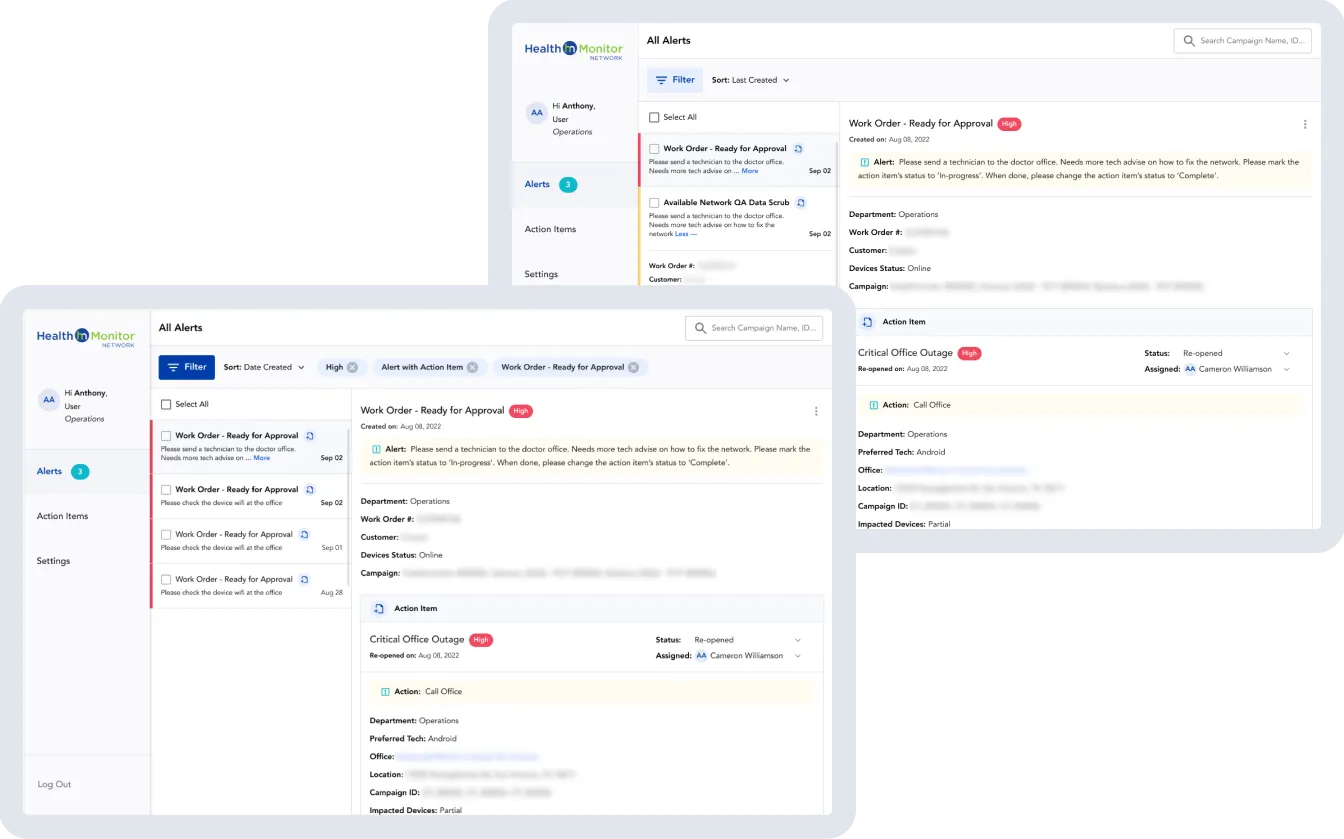Open the Assigned Cameron Williamson dropdown in back window
This screenshot has height=839, width=1344.
[1236, 369]
